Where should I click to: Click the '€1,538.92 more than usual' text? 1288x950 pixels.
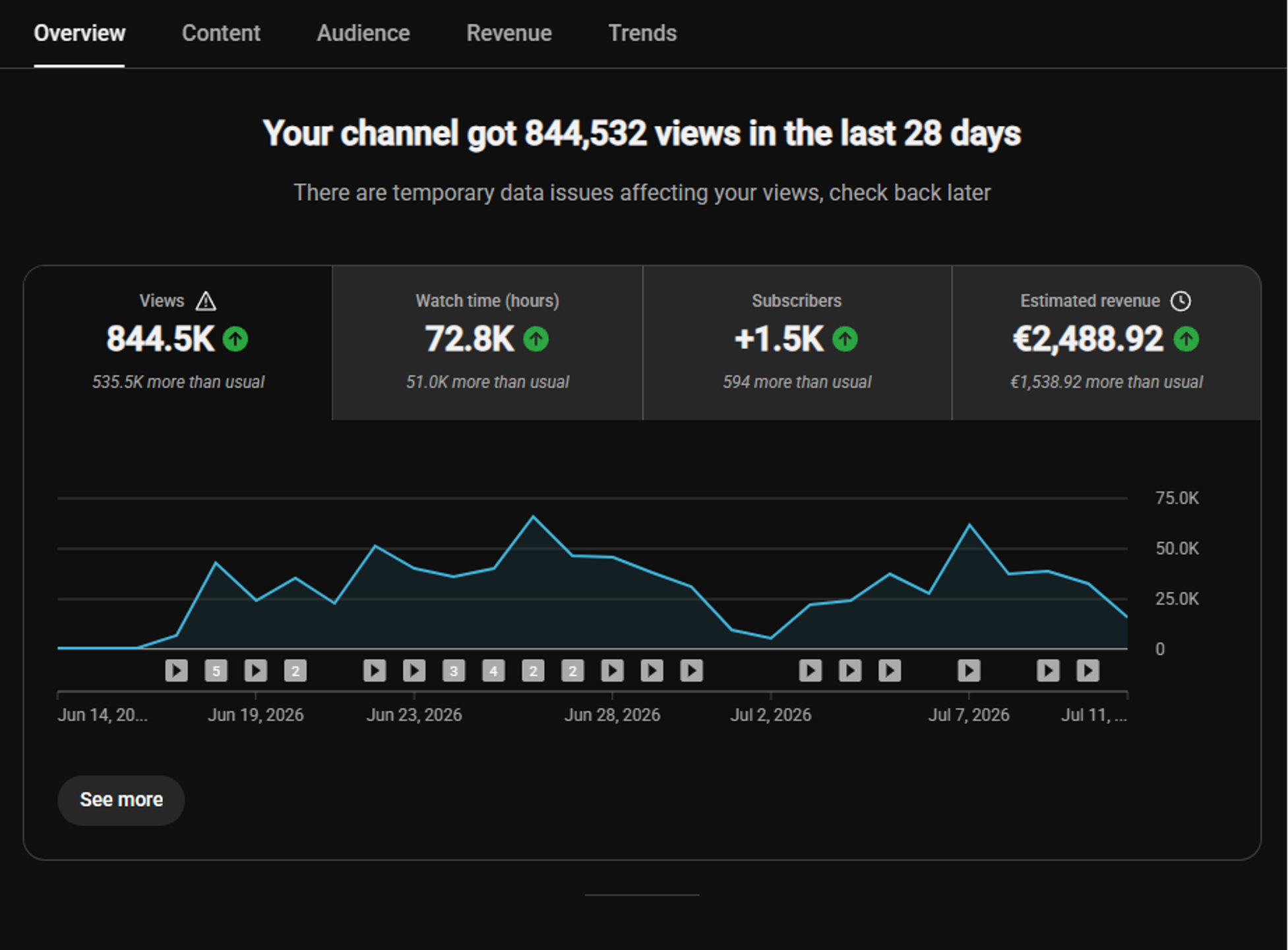tap(1107, 382)
